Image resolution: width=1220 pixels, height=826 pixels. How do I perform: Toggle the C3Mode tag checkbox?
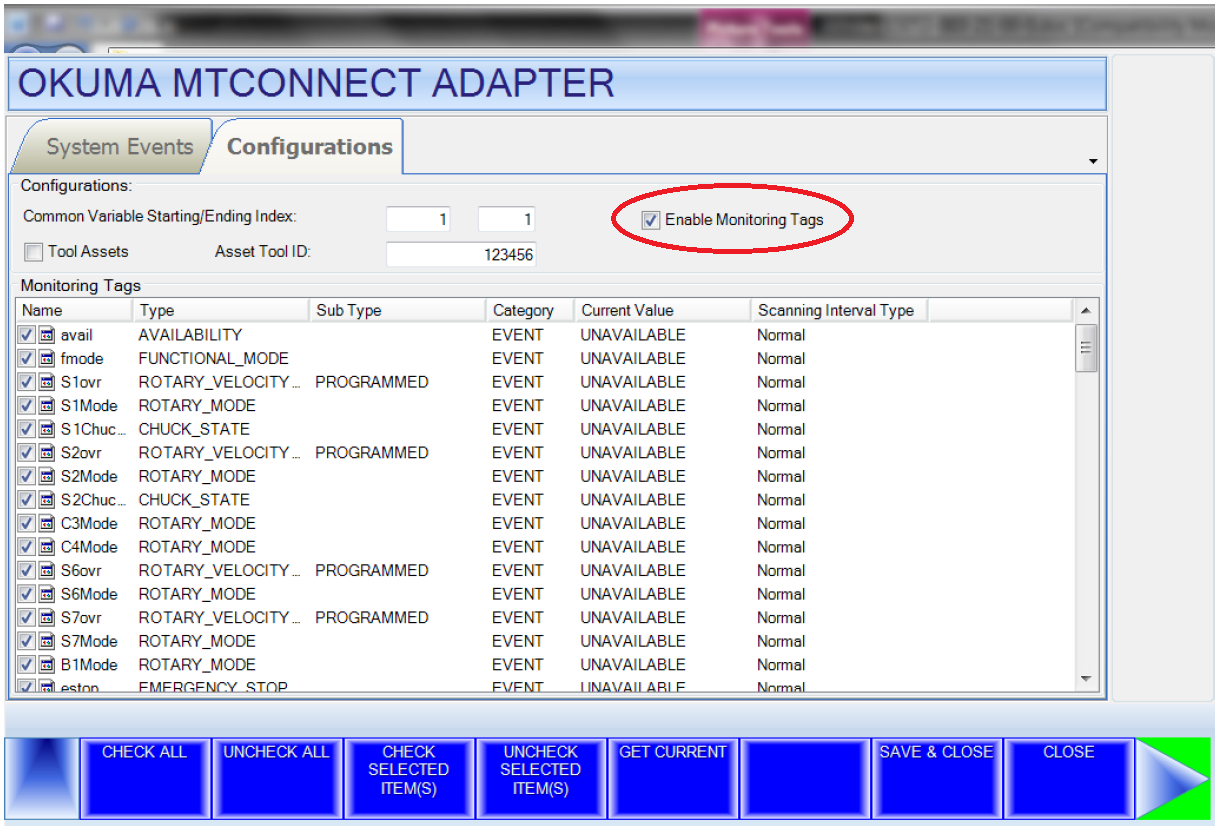(x=26, y=523)
